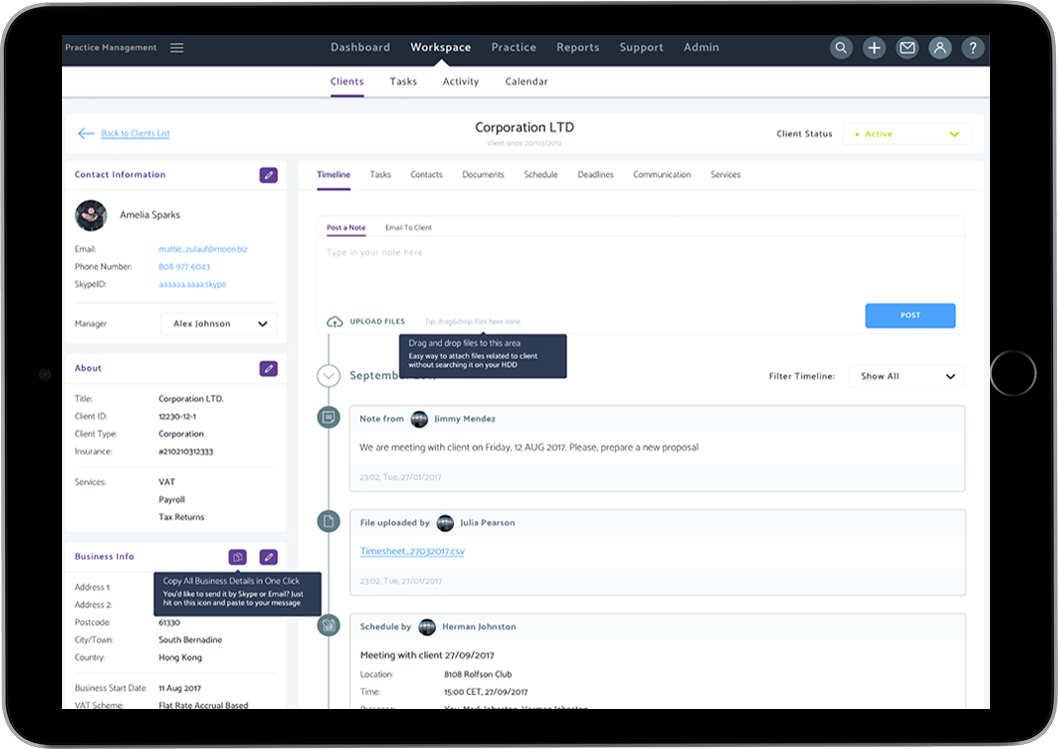Viewport: 1058px width, 749px height.
Task: Open the user profile icon
Action: 939,48
